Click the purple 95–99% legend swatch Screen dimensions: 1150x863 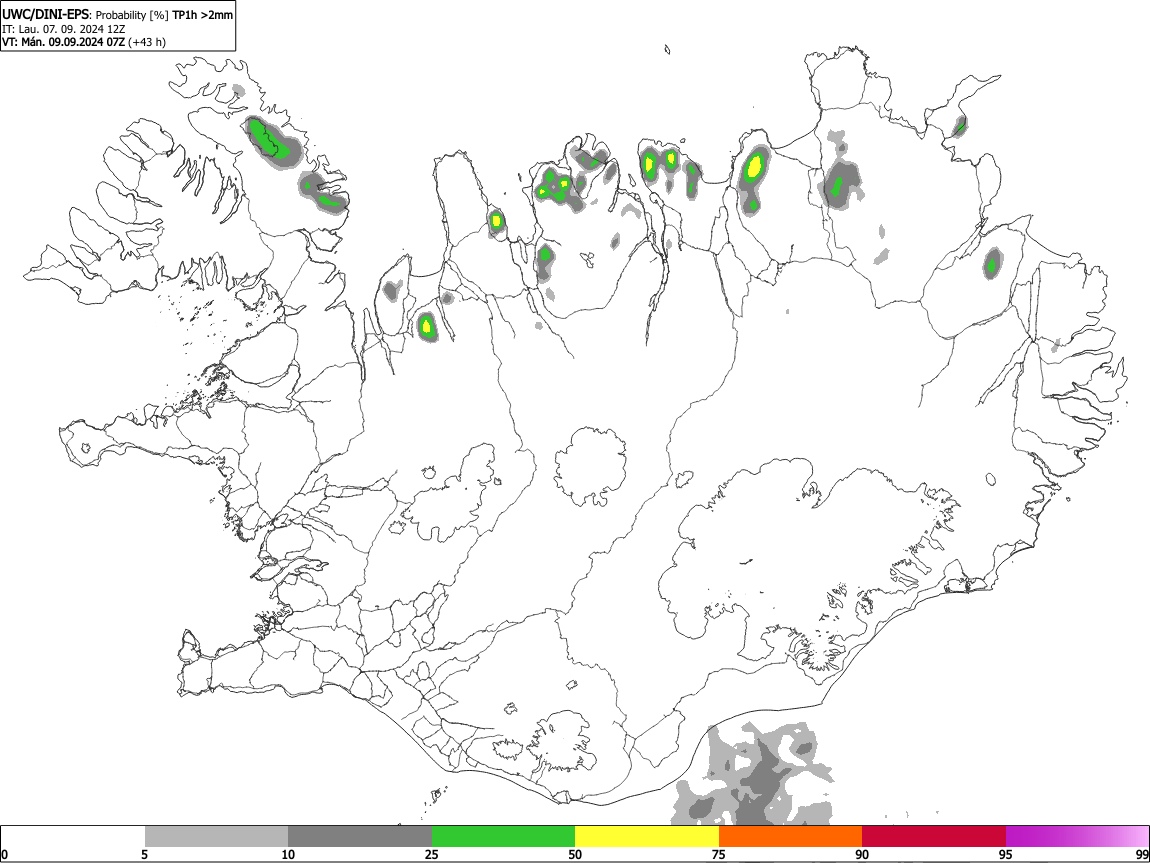click(x=1077, y=836)
